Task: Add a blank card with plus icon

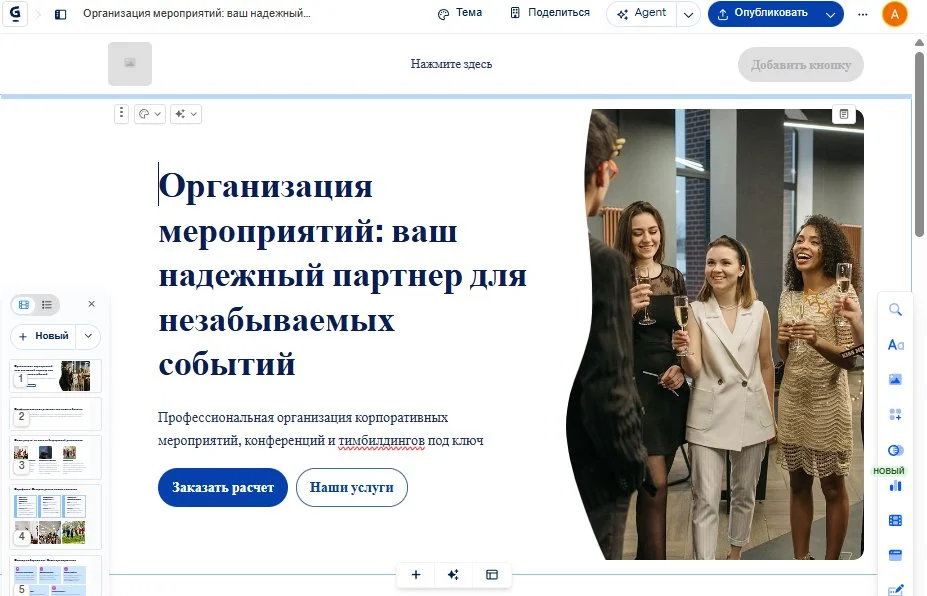Action: [x=416, y=575]
